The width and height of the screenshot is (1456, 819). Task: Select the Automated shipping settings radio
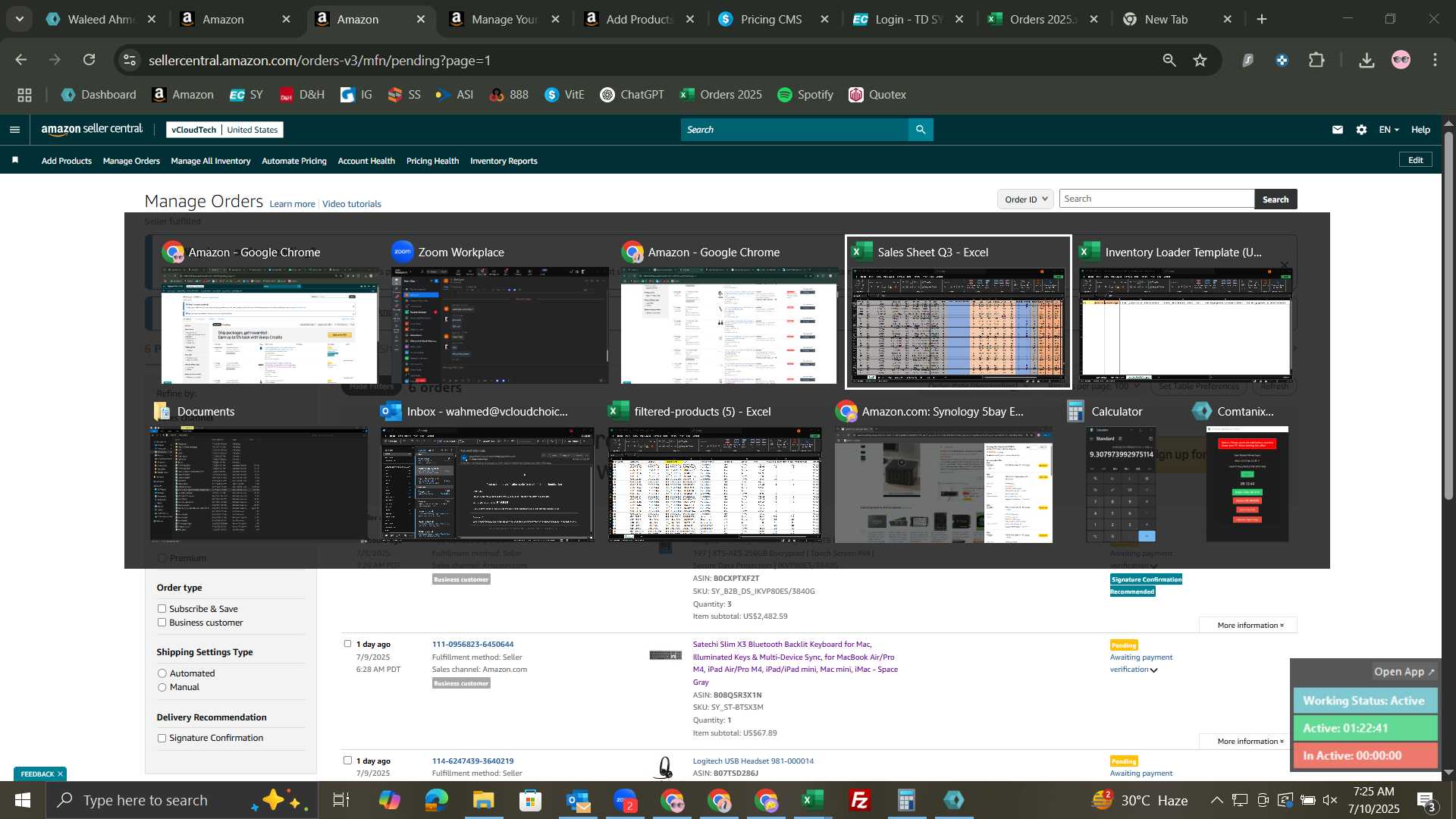click(162, 673)
